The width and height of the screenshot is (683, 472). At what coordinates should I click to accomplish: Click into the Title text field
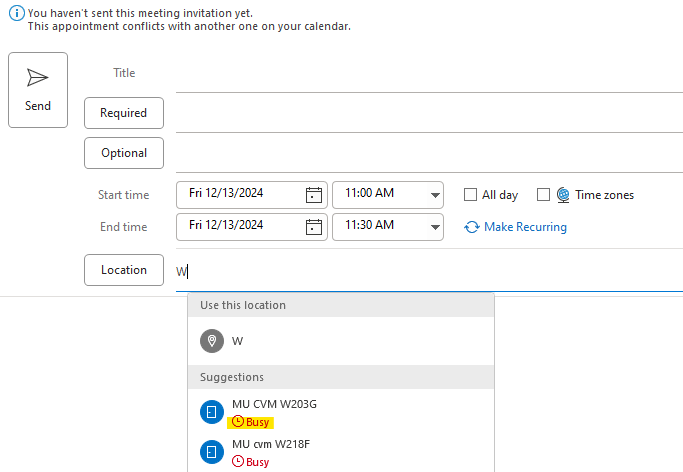tap(429, 73)
